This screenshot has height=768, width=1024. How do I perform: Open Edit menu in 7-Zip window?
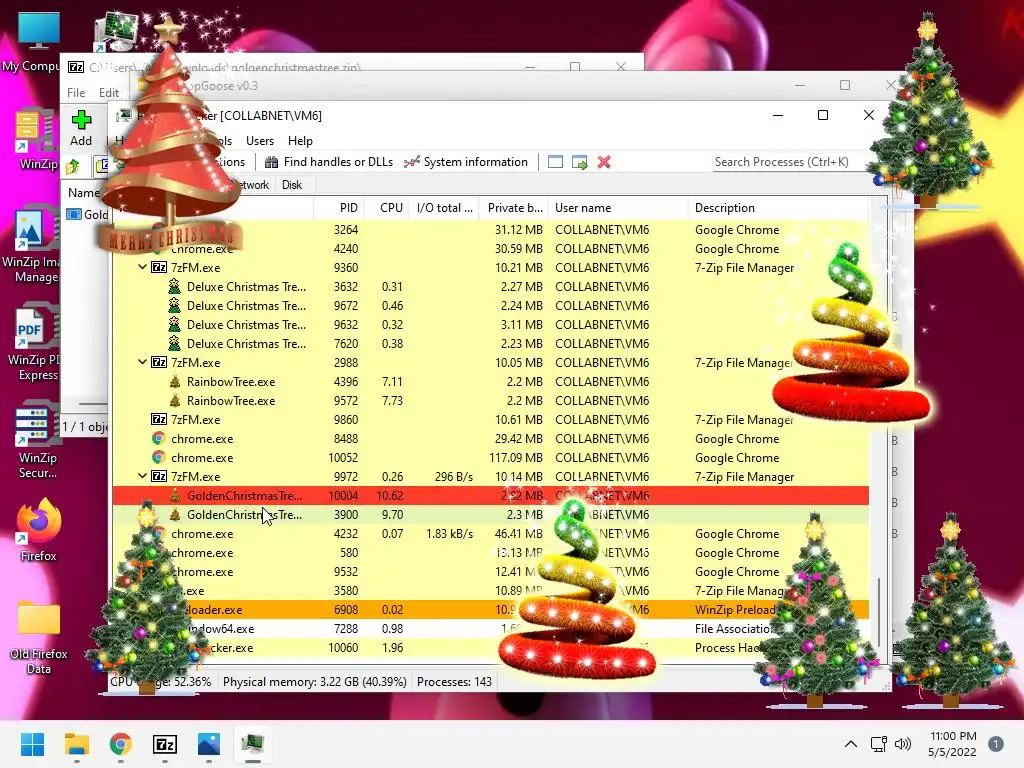pos(108,93)
